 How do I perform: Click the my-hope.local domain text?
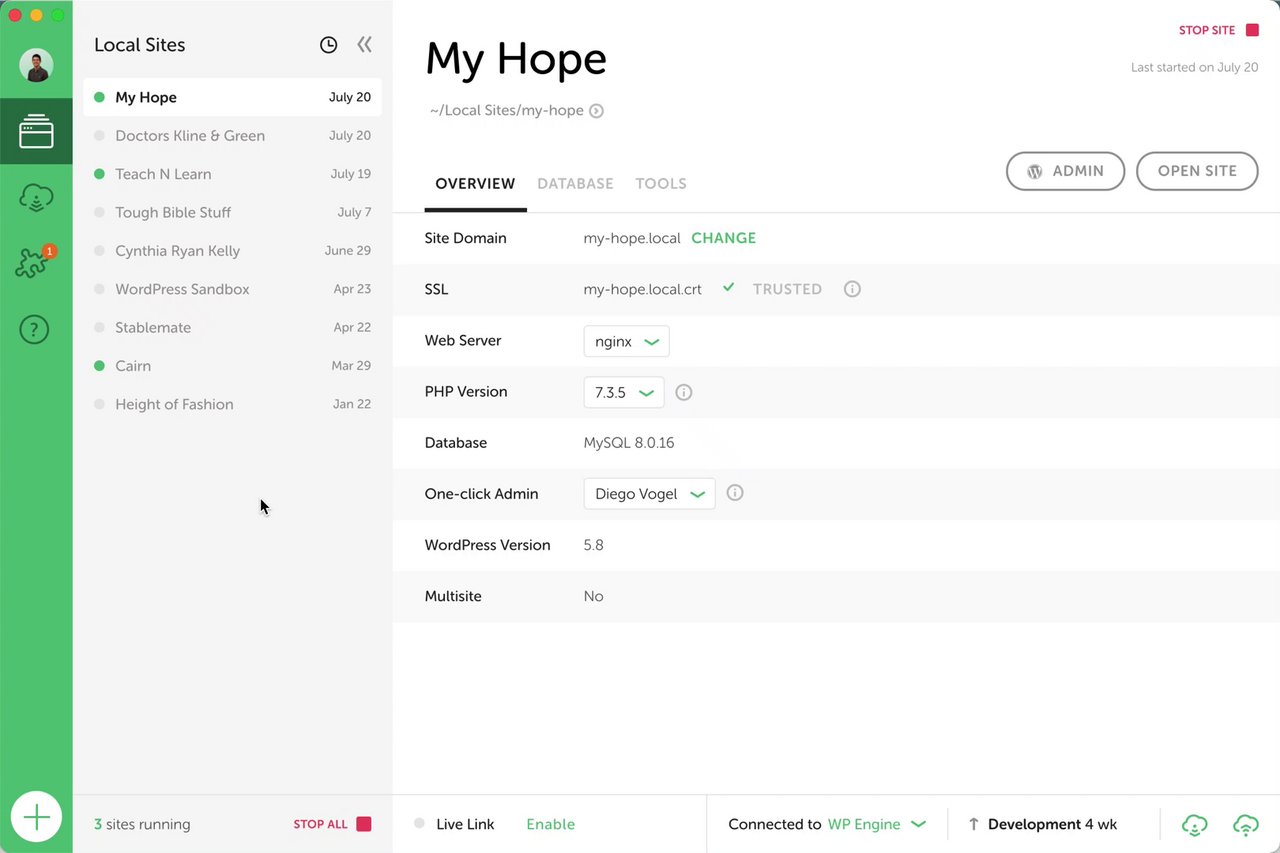tap(632, 238)
